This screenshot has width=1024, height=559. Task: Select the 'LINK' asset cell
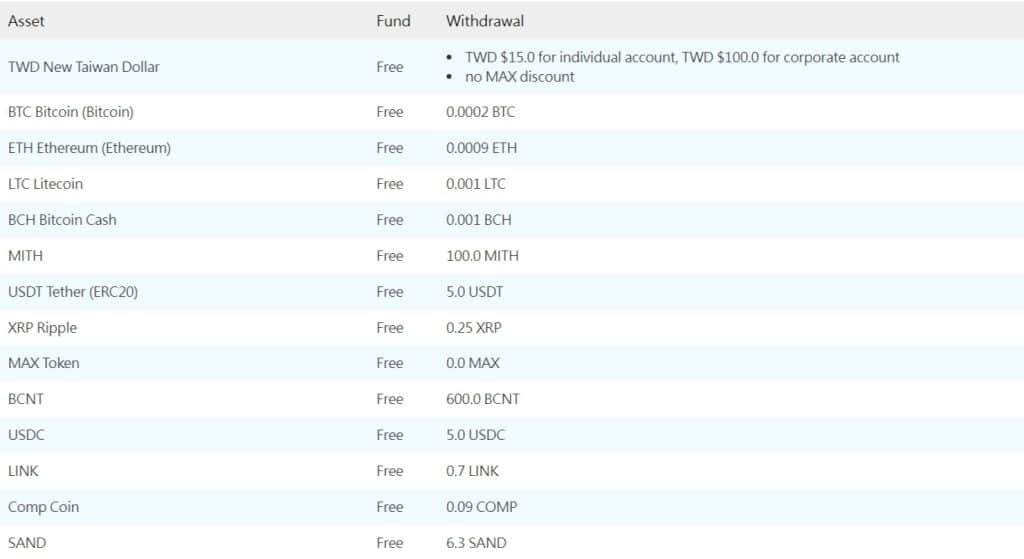pyautogui.click(x=24, y=470)
